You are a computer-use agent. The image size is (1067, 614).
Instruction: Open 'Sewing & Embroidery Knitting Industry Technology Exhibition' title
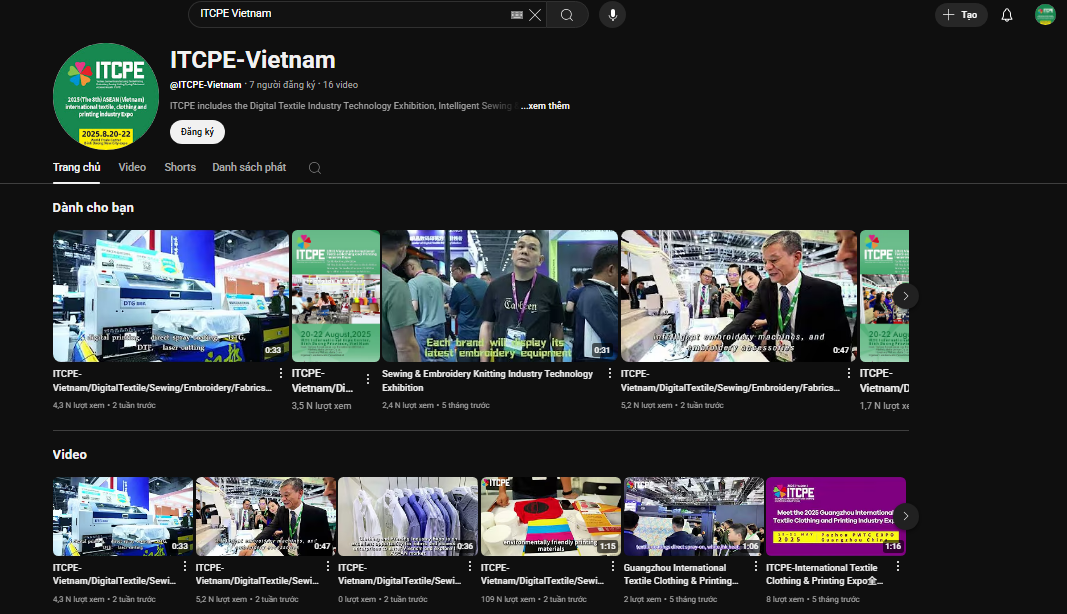point(487,380)
